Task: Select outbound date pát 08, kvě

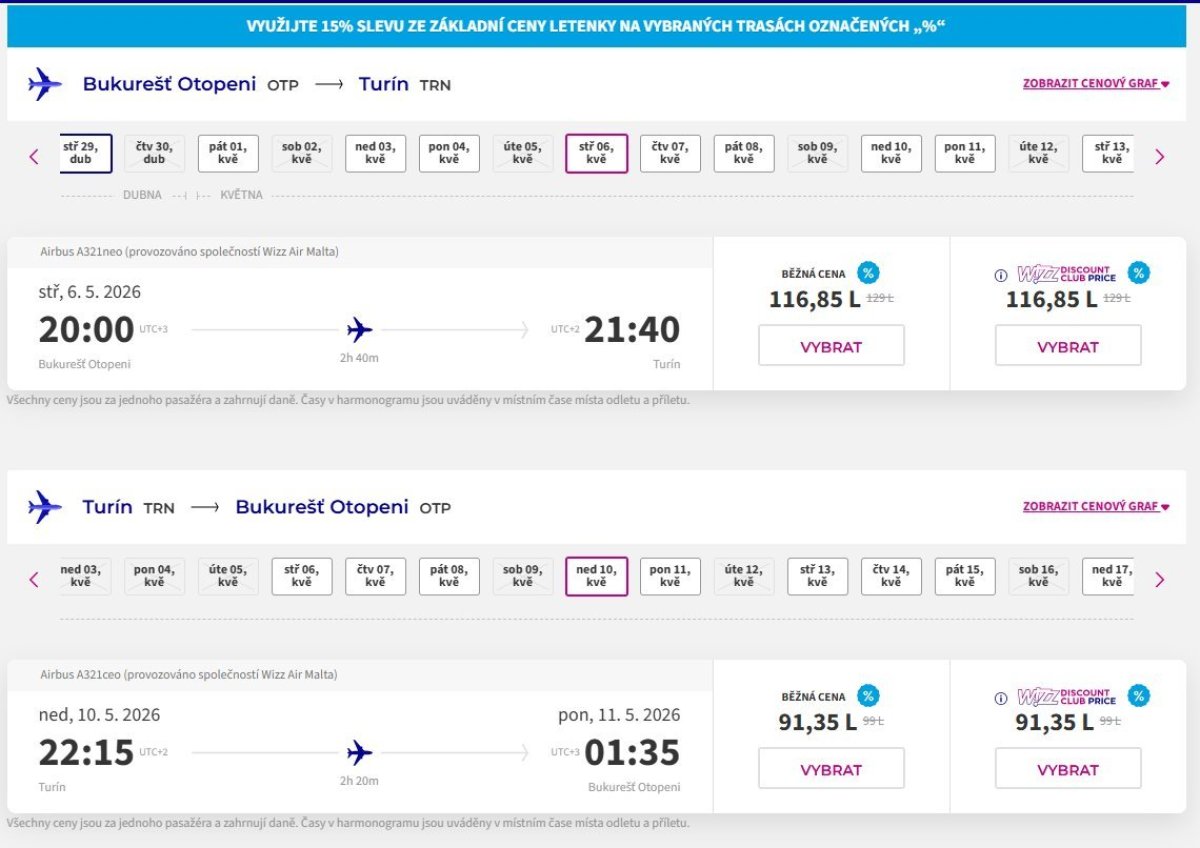Action: point(744,153)
